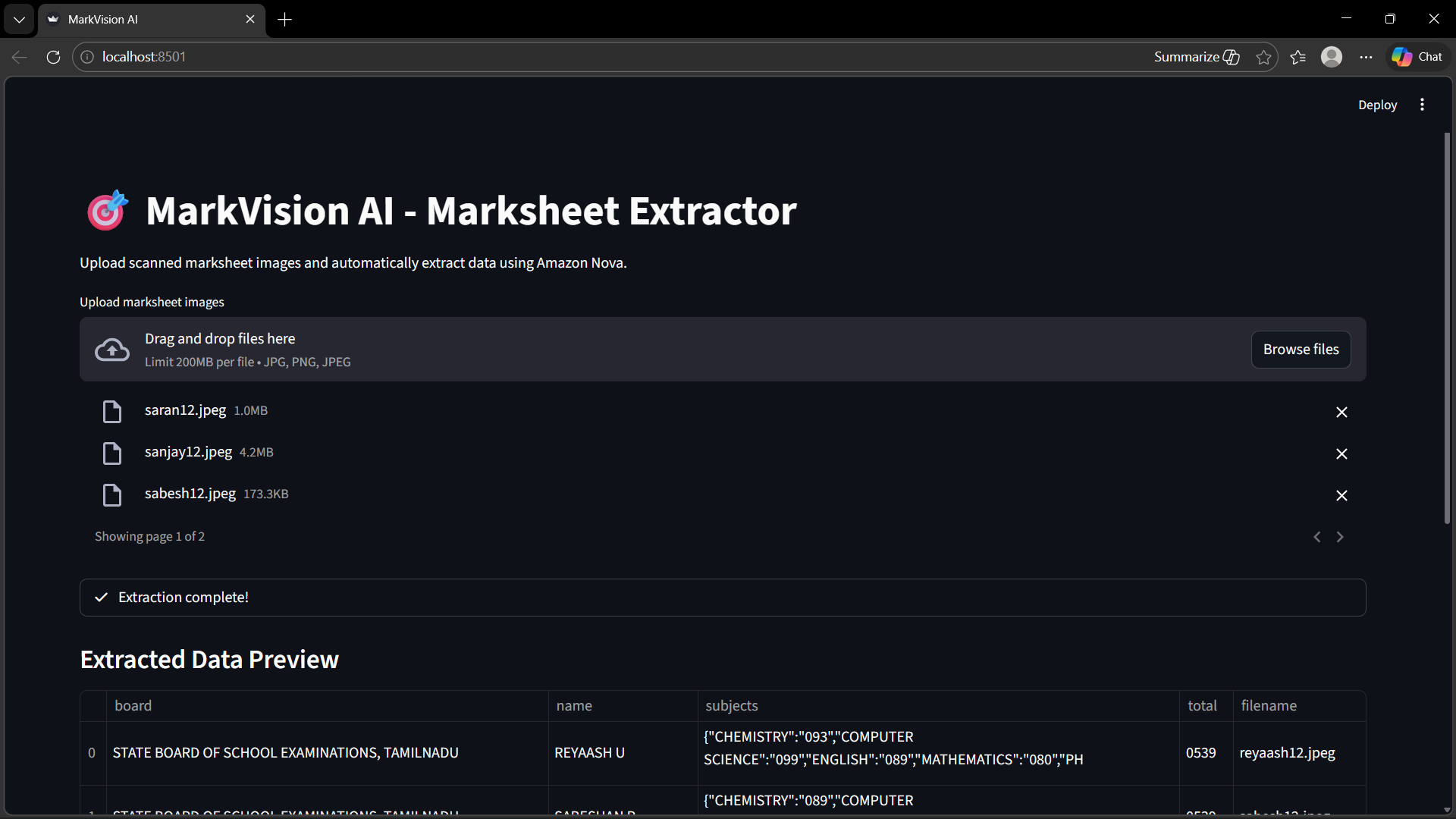Add this page to favorites star

[1263, 57]
